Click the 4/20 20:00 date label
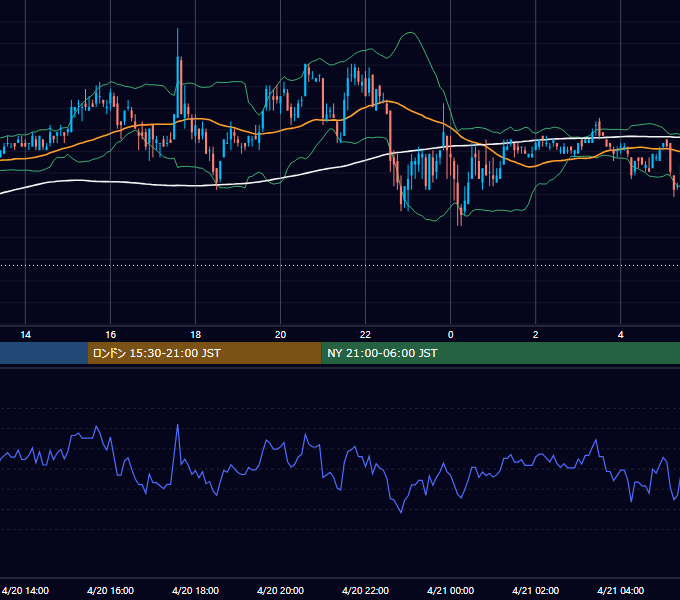680x600 pixels. (281, 590)
